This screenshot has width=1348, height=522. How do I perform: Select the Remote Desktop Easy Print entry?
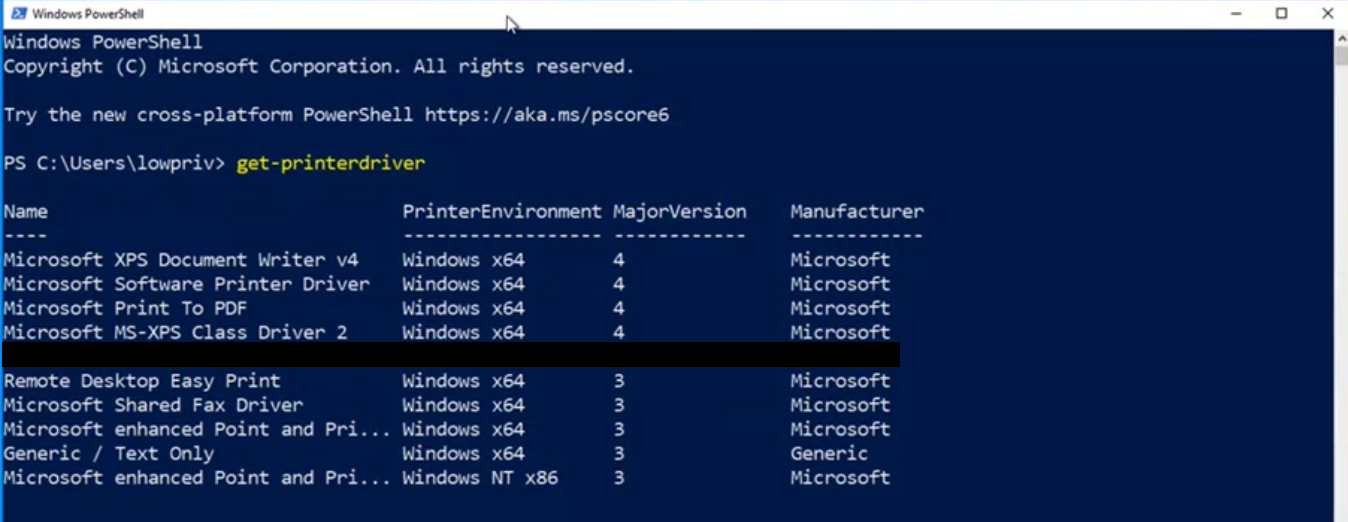click(141, 381)
